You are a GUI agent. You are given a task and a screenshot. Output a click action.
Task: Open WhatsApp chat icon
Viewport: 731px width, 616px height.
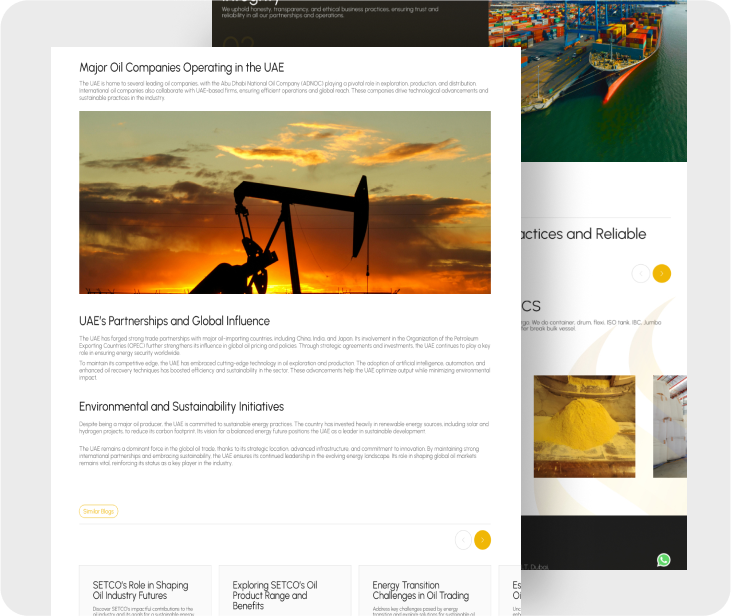point(664,560)
